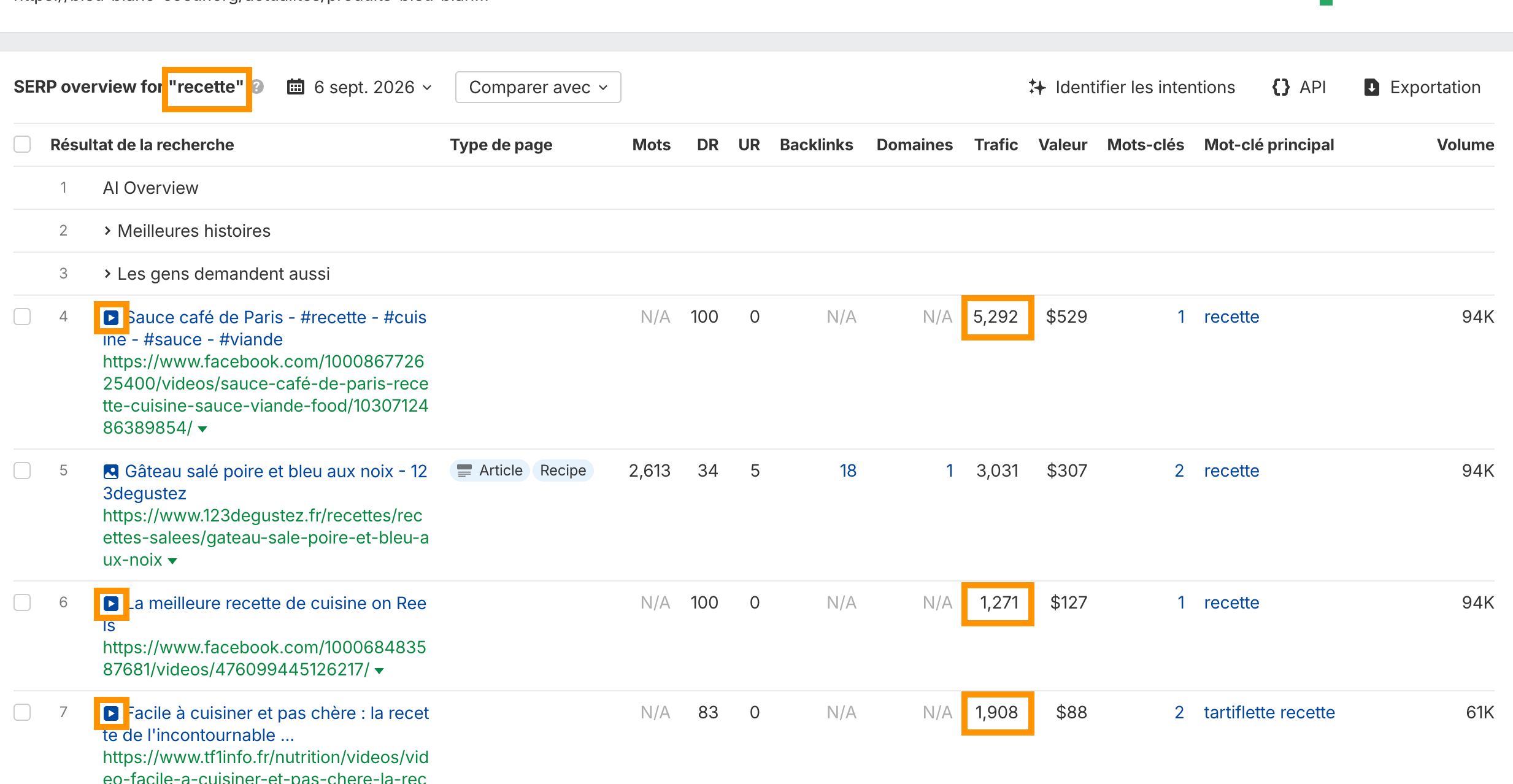Image resolution: width=1513 pixels, height=784 pixels.
Task: Sort by the DR column header
Action: pos(707,145)
